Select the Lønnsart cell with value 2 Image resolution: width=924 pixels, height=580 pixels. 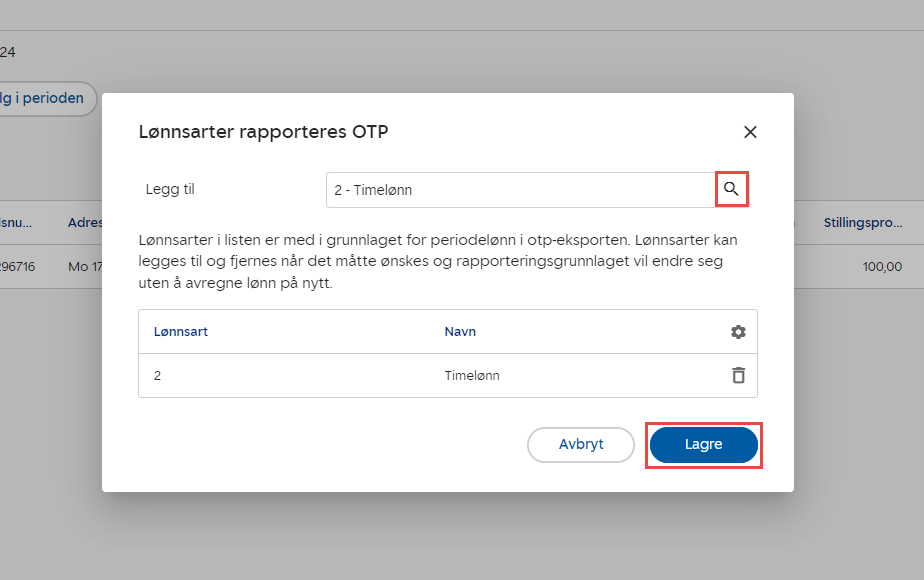pyautogui.click(x=158, y=376)
